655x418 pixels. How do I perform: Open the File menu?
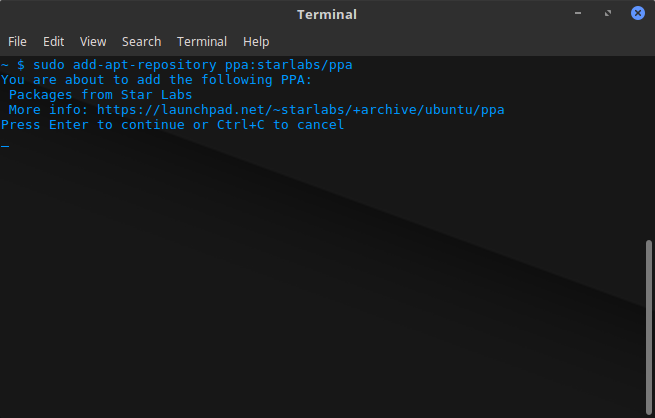[17, 42]
